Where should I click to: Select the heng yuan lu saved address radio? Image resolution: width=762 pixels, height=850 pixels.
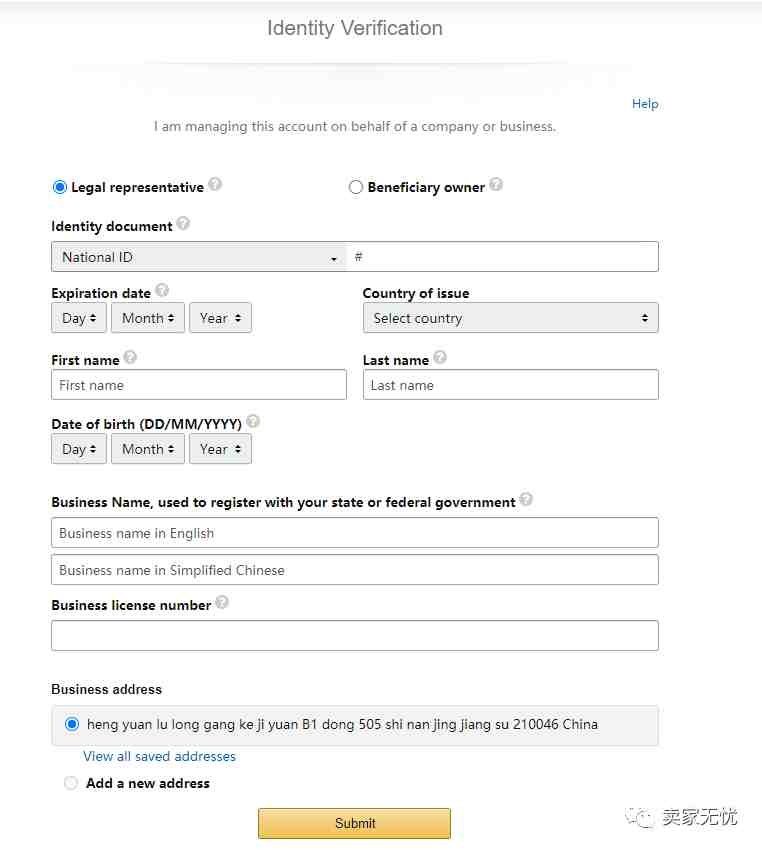72,724
